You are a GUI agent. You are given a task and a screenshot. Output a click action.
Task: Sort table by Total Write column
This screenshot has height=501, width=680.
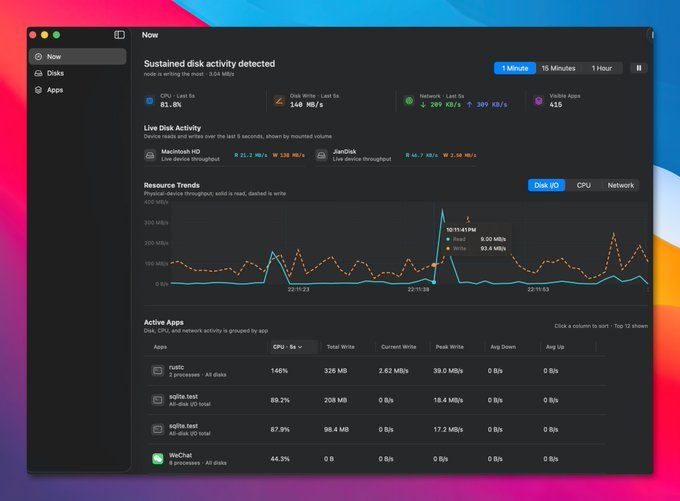click(340, 347)
